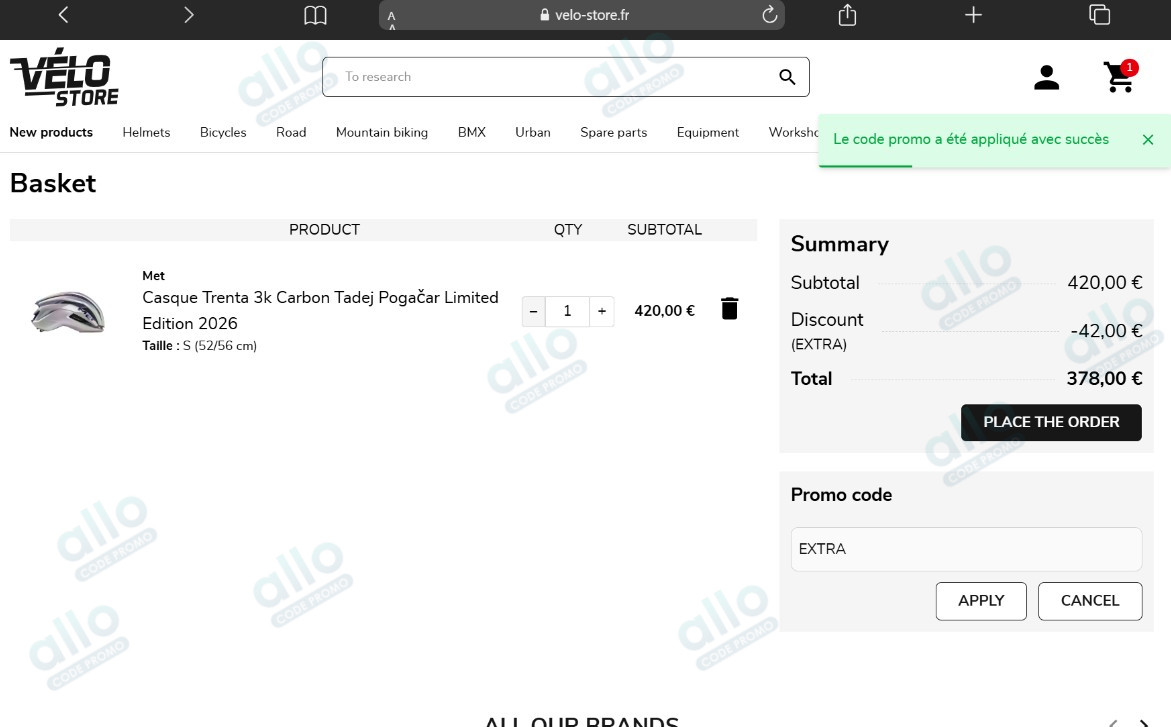Reload velo-store.fr with the refresh icon
The image size is (1171, 727).
pos(768,15)
